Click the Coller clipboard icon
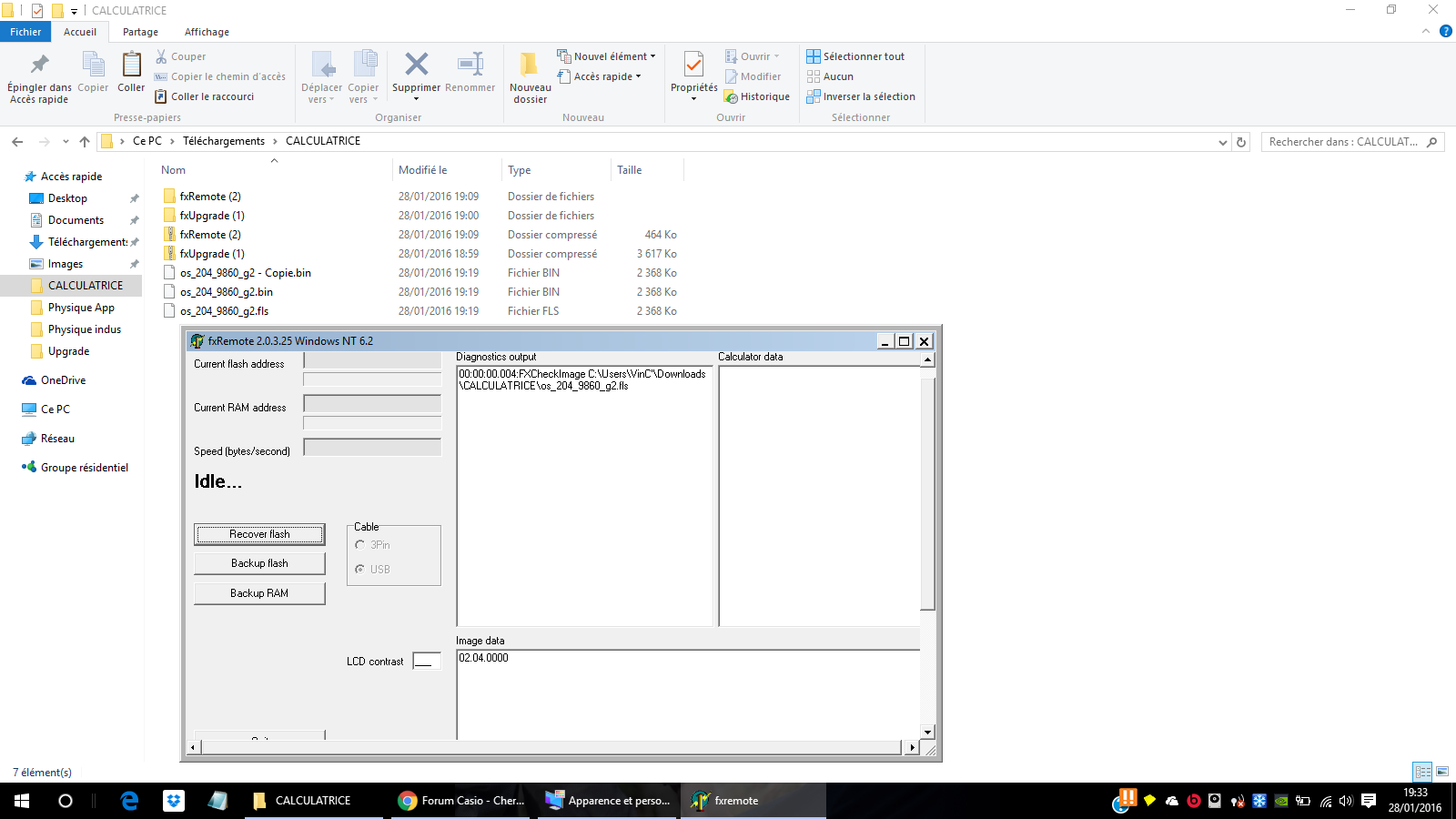1456x819 pixels. click(131, 65)
